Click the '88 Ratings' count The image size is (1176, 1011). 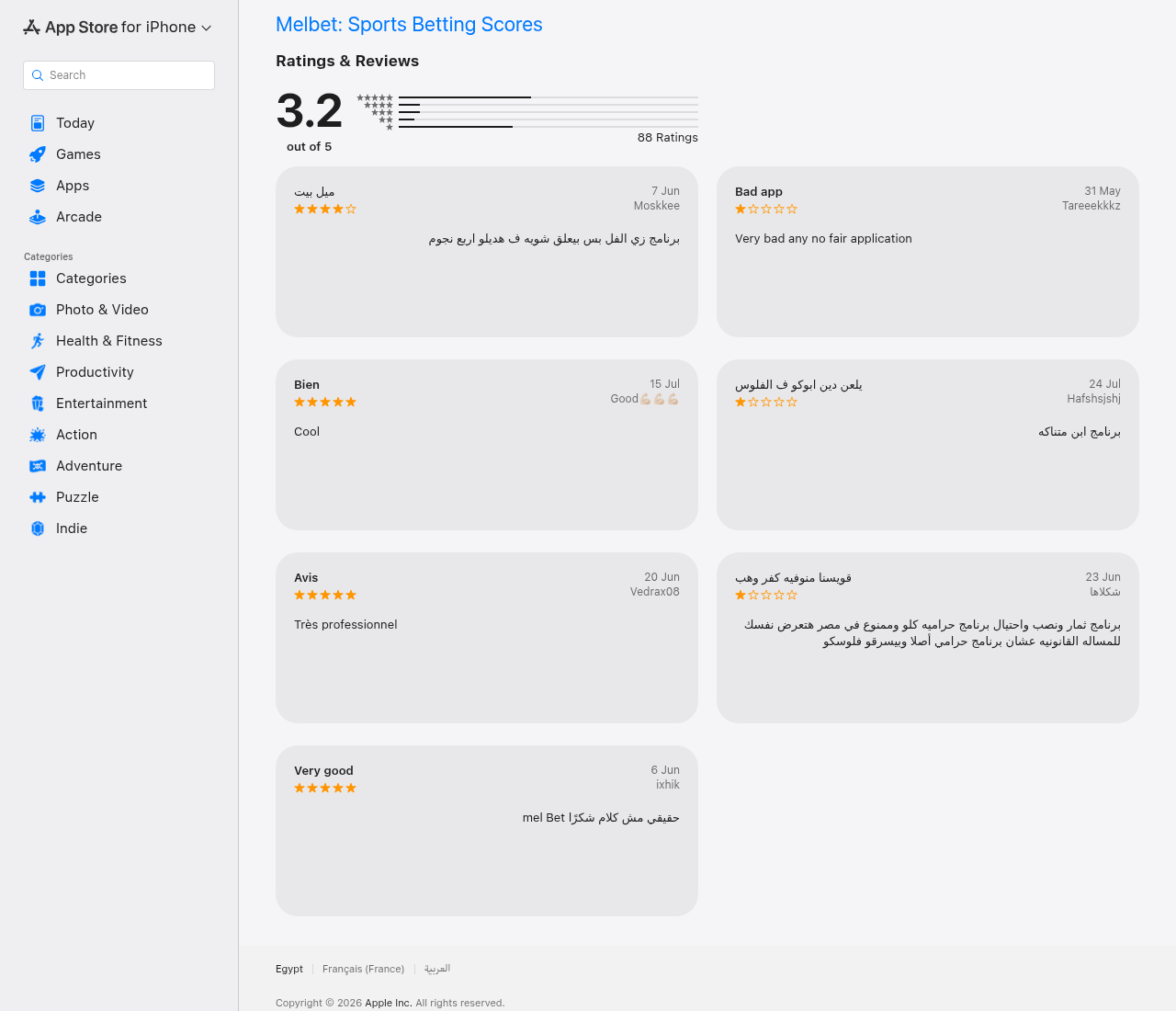tap(668, 138)
